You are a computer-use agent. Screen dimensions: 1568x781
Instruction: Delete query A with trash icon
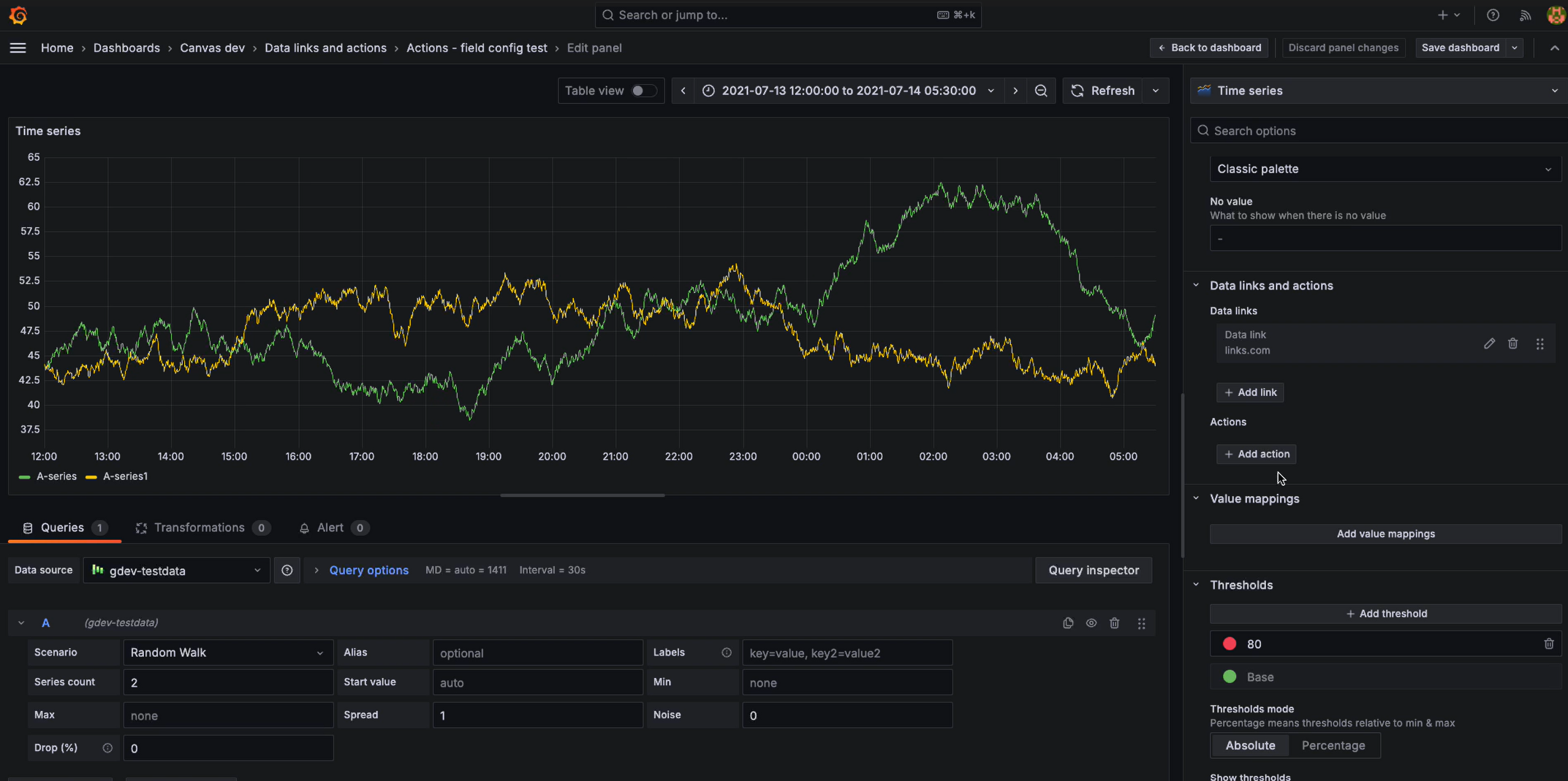coord(1115,622)
